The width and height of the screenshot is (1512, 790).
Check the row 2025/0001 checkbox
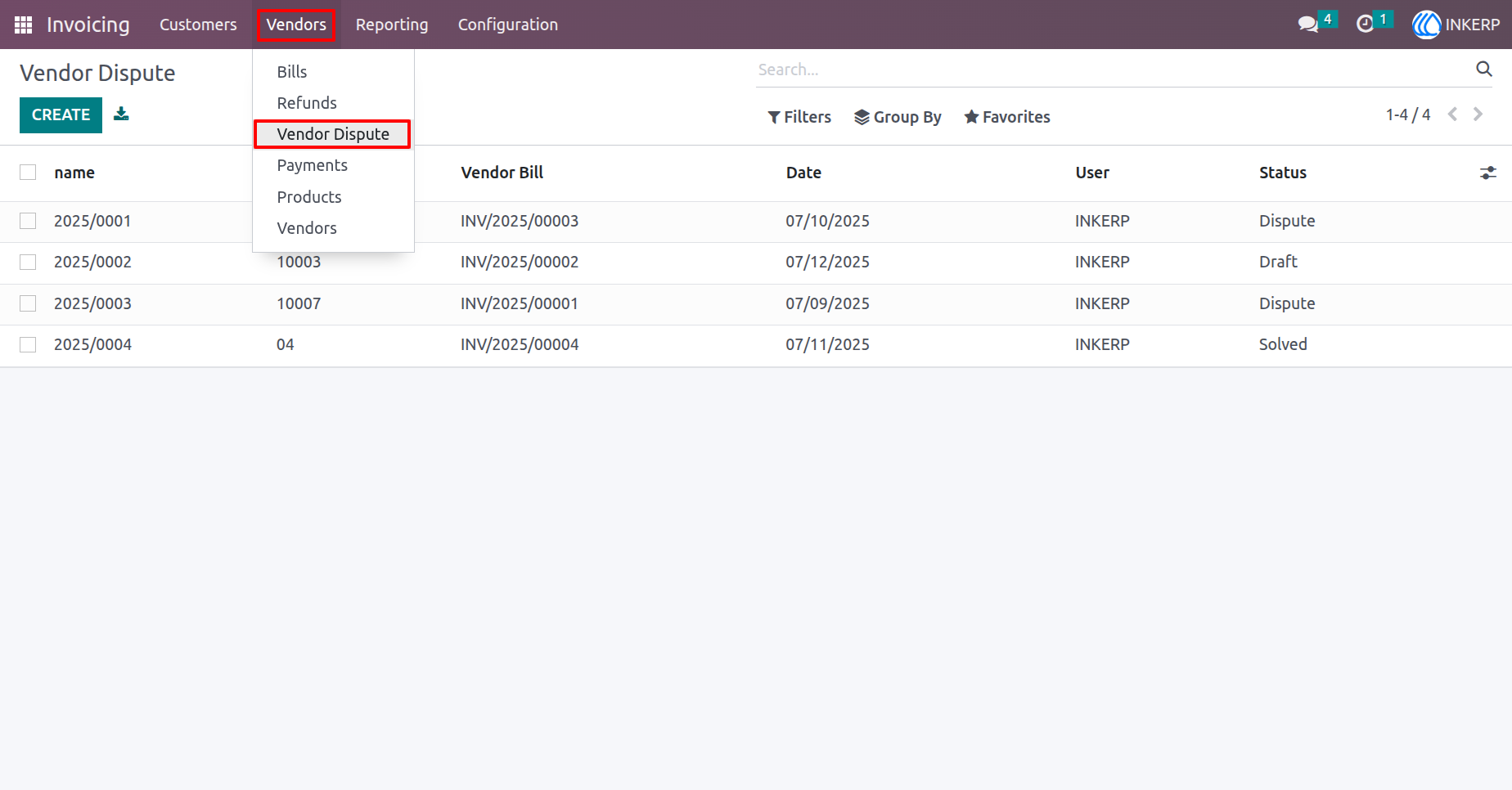[28, 221]
